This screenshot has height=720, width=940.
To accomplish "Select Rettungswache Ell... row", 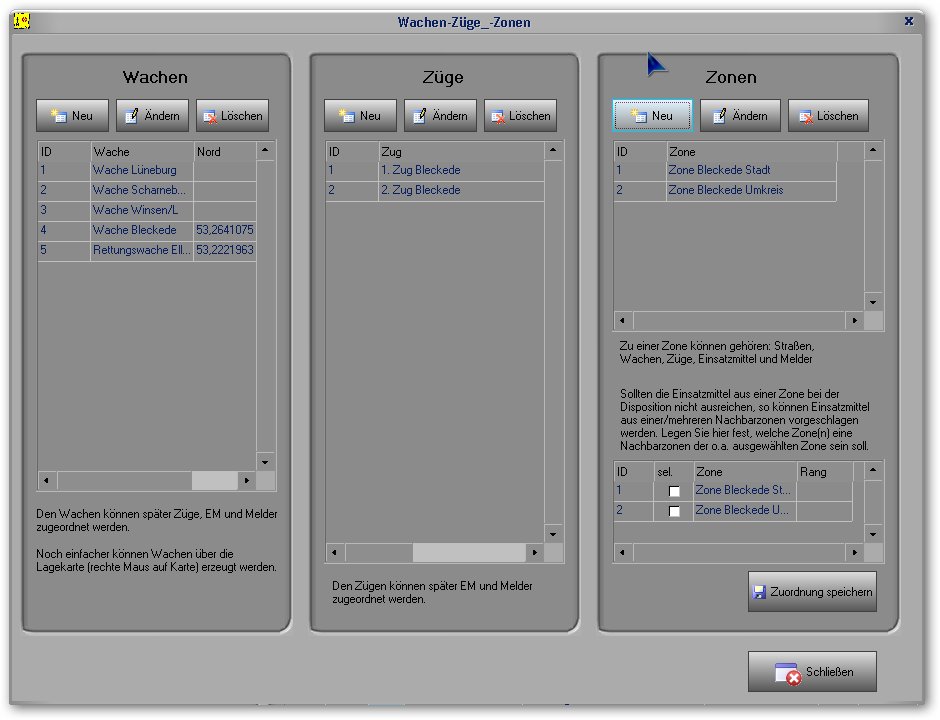I will coord(147,250).
